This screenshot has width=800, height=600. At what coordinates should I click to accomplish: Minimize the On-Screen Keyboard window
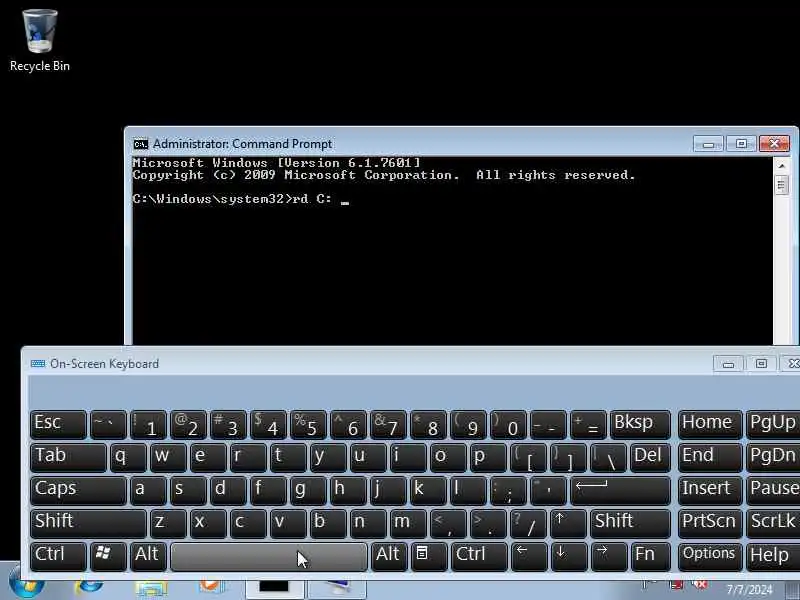(728, 364)
